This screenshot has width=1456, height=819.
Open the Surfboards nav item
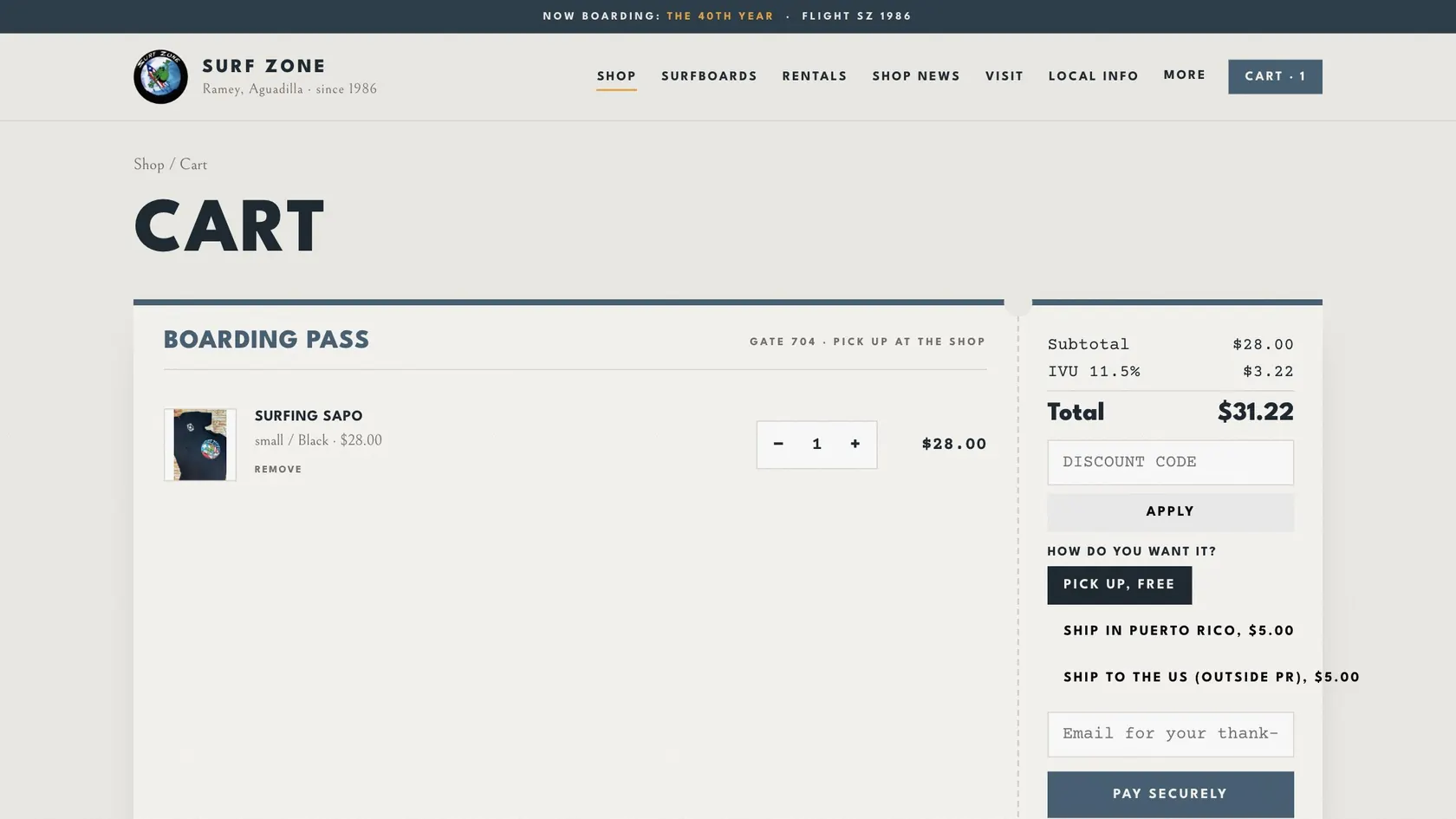click(x=709, y=76)
